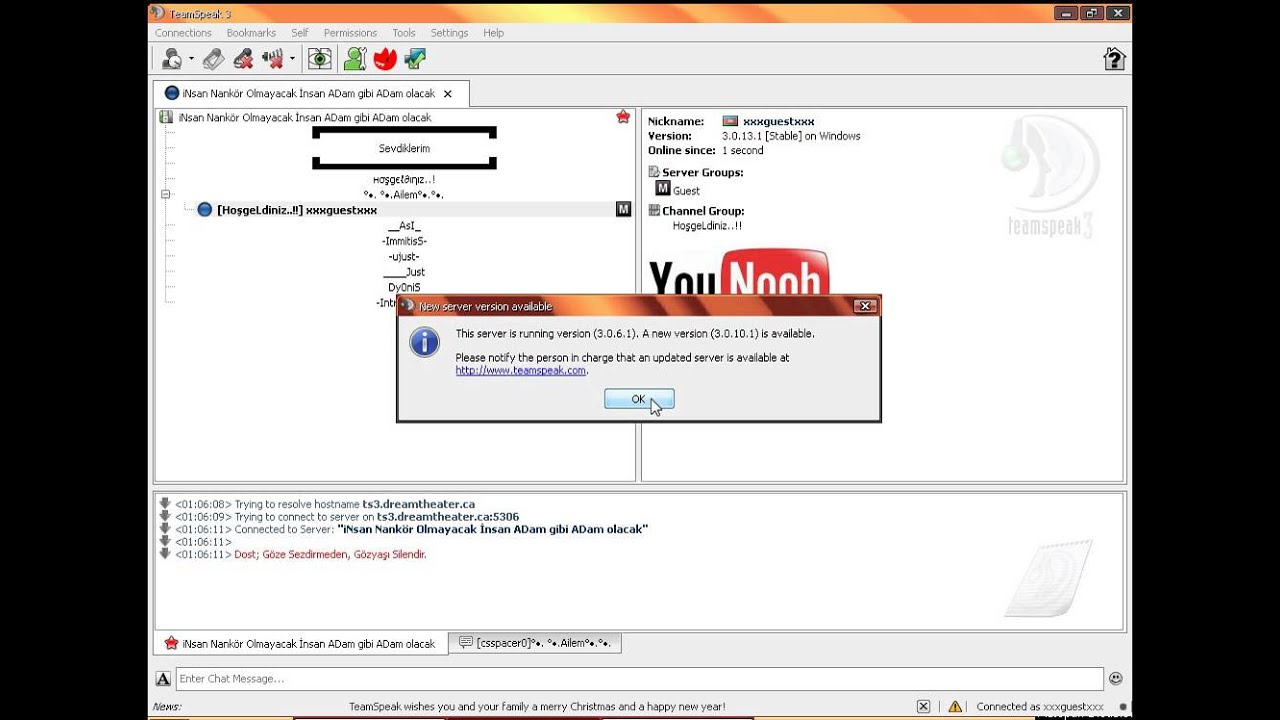Click the Connect to server toolbar icon
The image size is (1280, 720).
[x=172, y=59]
